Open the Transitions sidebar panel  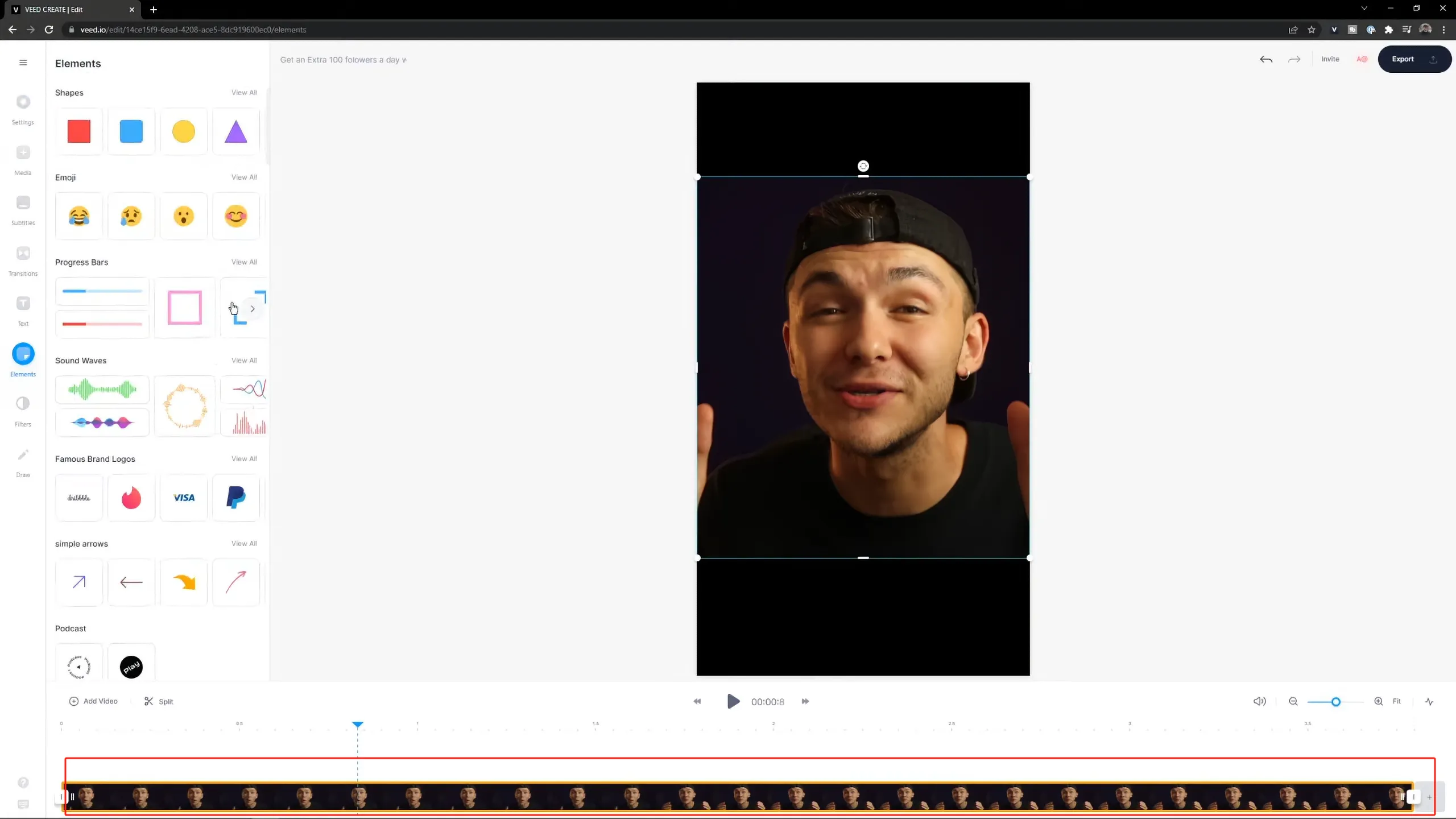click(x=23, y=260)
